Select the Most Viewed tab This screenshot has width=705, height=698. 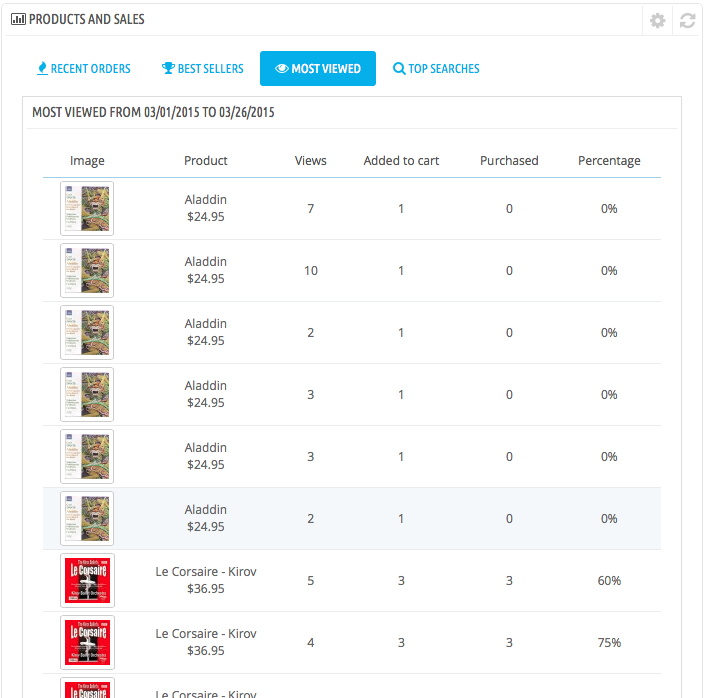(318, 68)
